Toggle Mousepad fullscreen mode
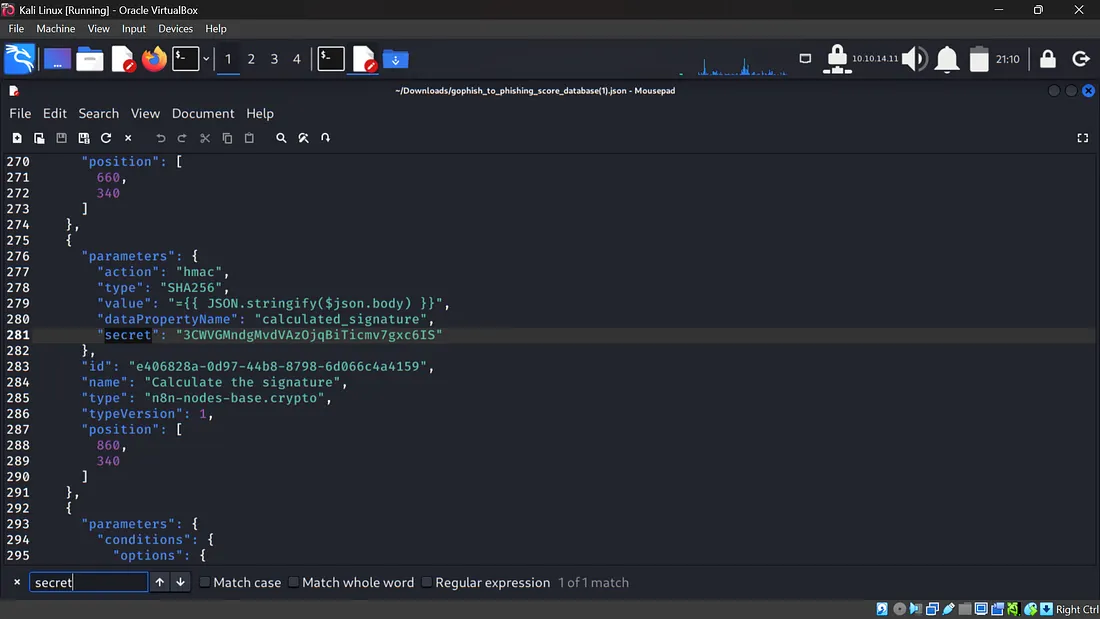This screenshot has width=1100, height=619. 1083,138
